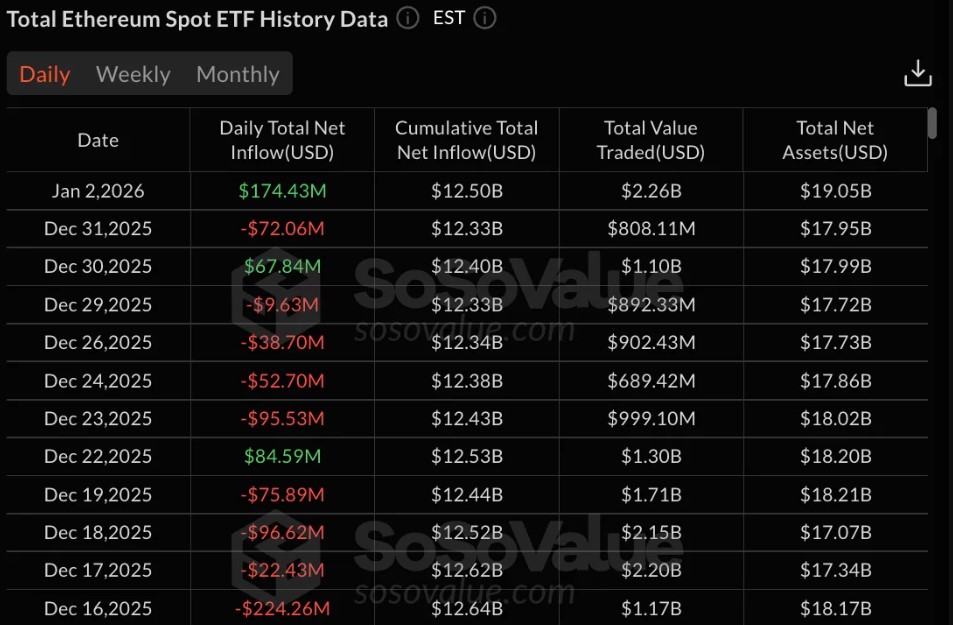Click the EST timezone label
The height and width of the screenshot is (625, 953).
click(x=448, y=17)
